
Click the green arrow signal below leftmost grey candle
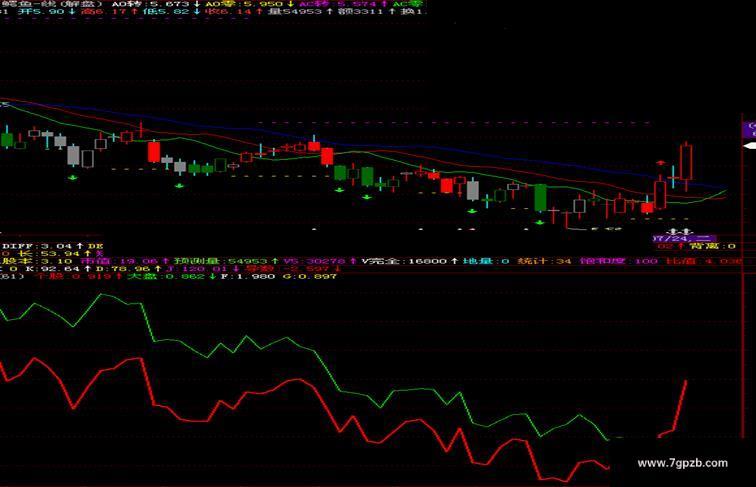point(73,178)
